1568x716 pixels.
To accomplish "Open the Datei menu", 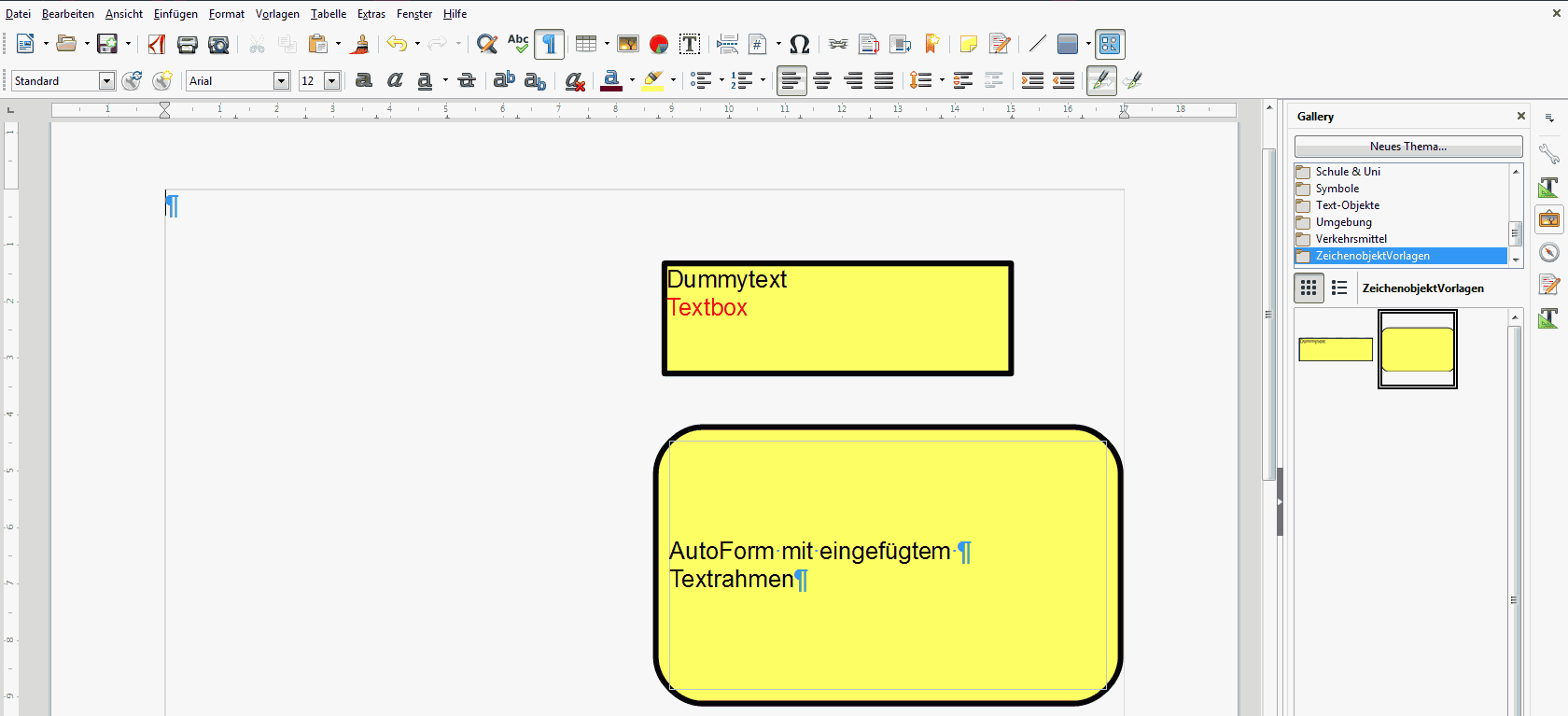I will point(18,14).
